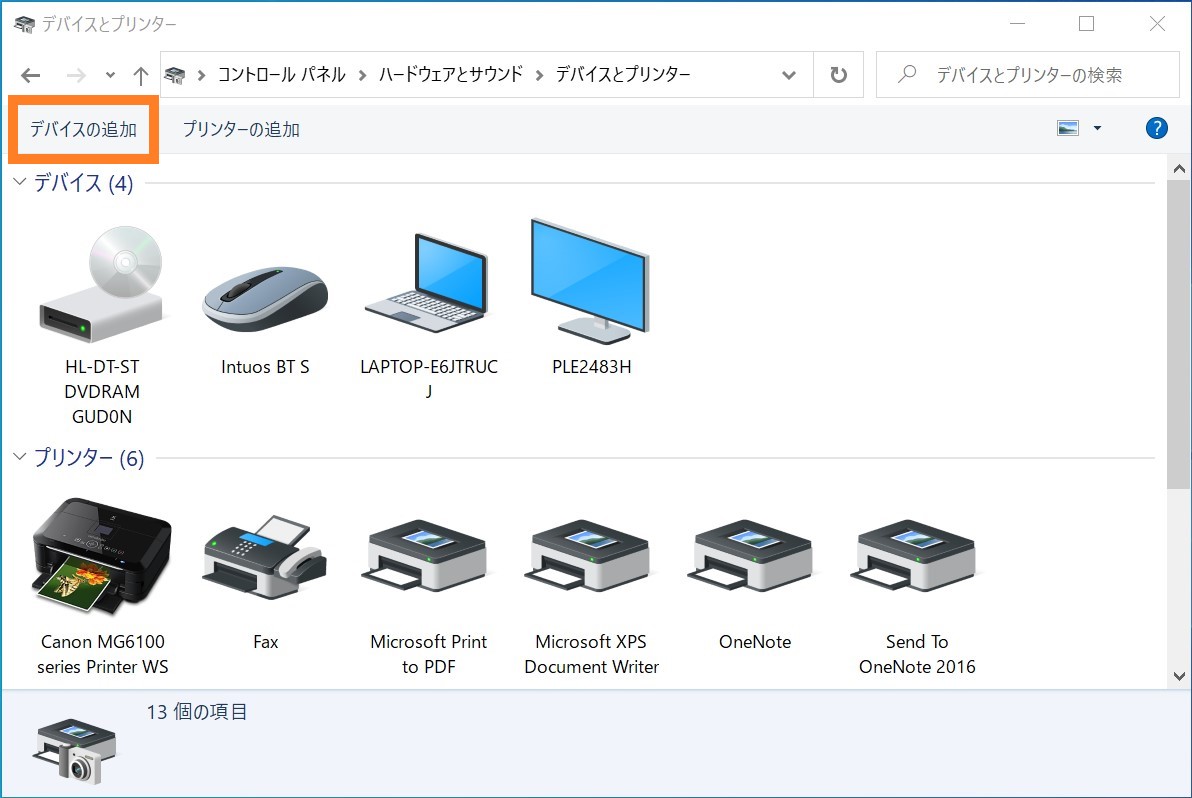Click the vertical scrollbar thumb

pyautogui.click(x=1179, y=334)
